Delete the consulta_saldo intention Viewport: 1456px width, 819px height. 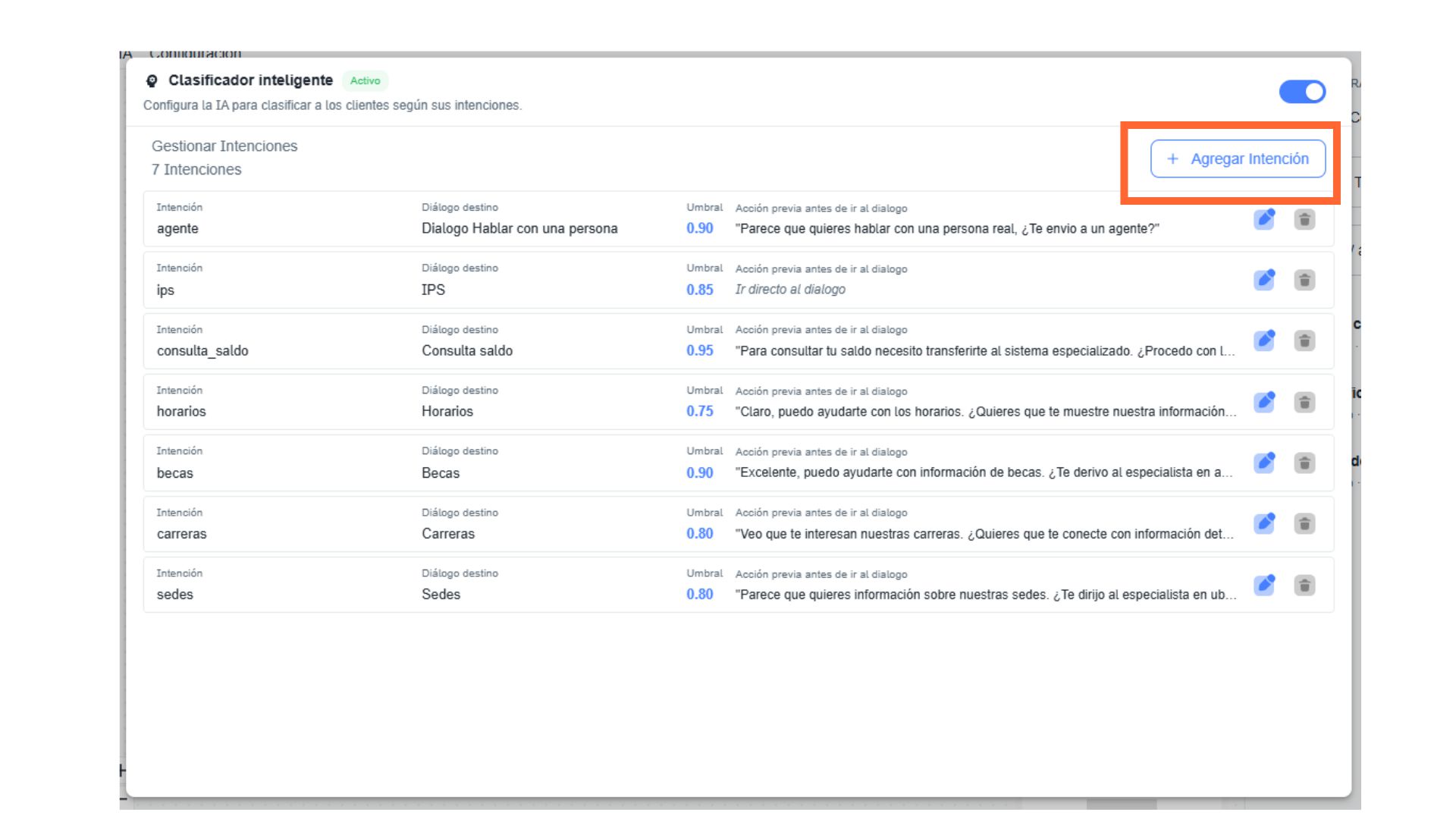click(1304, 340)
